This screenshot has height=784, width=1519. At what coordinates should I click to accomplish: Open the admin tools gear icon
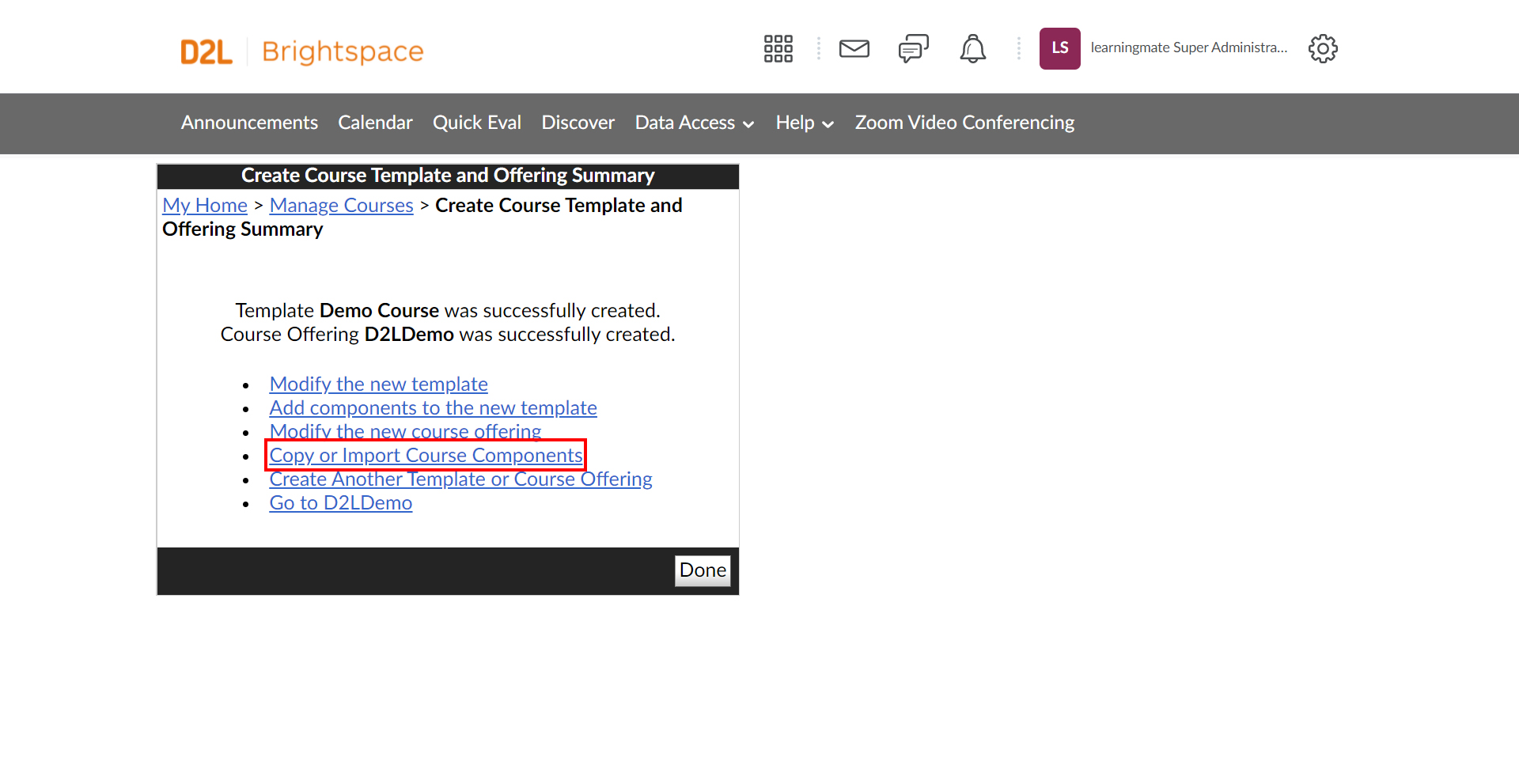click(x=1323, y=48)
